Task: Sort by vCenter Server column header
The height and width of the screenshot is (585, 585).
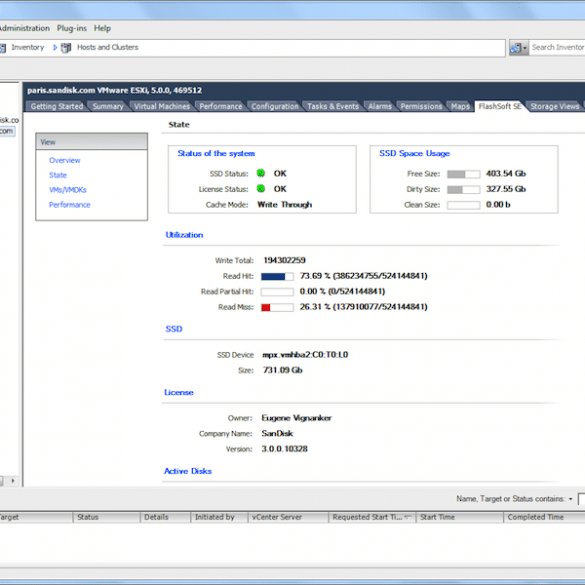Action: [x=288, y=517]
